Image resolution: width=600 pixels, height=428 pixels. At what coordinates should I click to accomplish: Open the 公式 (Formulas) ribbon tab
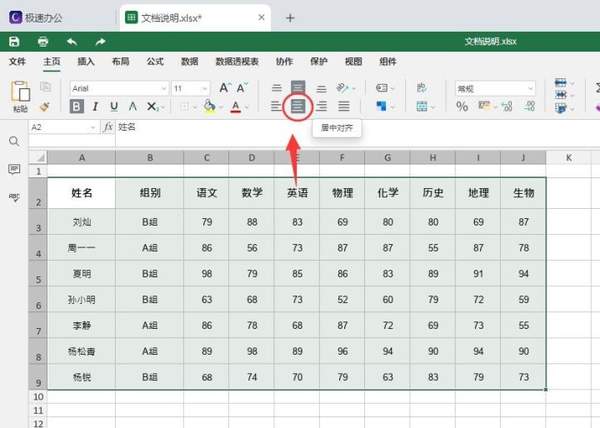(x=155, y=62)
